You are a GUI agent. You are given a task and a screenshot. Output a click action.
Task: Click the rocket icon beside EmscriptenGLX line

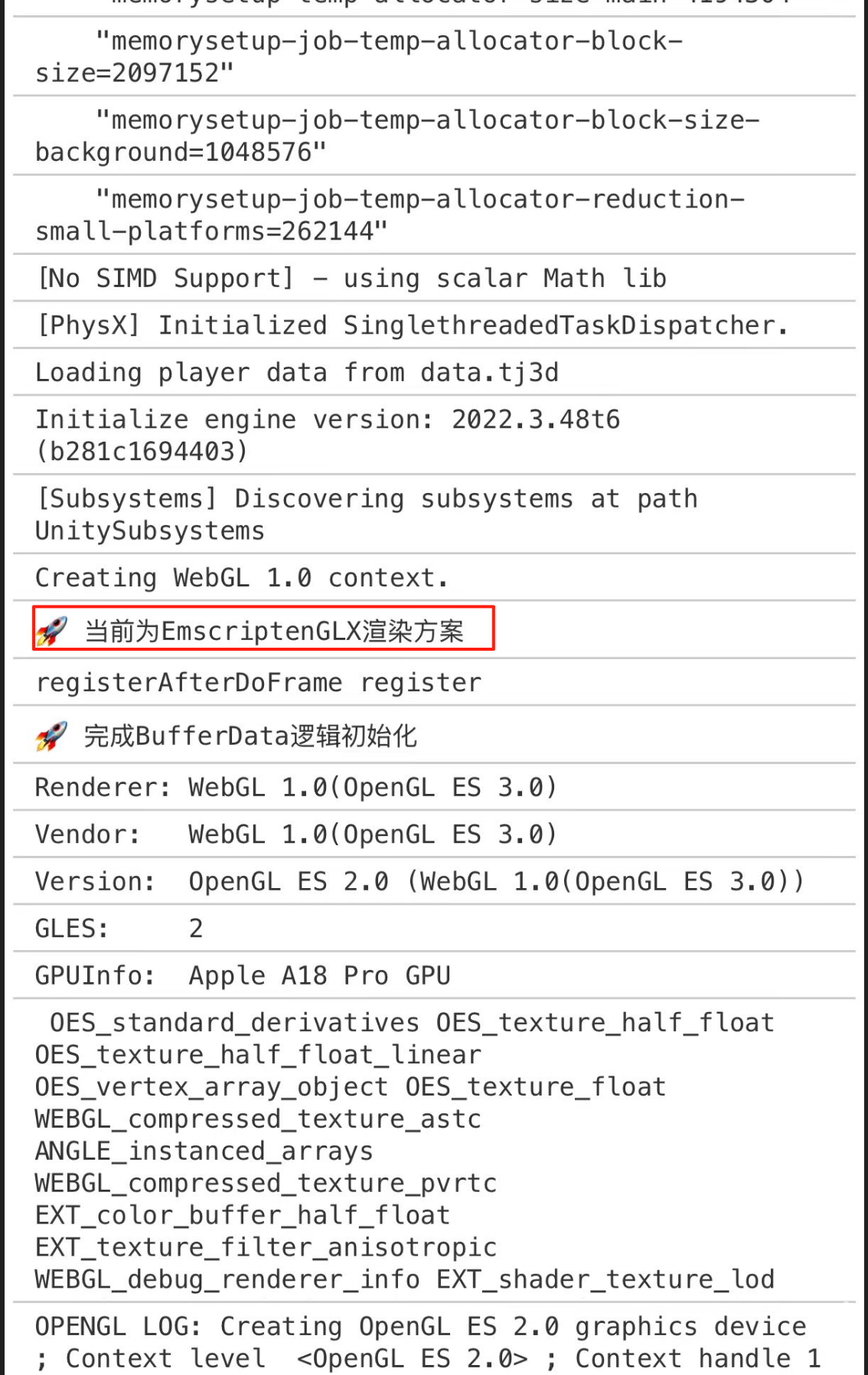point(52,631)
